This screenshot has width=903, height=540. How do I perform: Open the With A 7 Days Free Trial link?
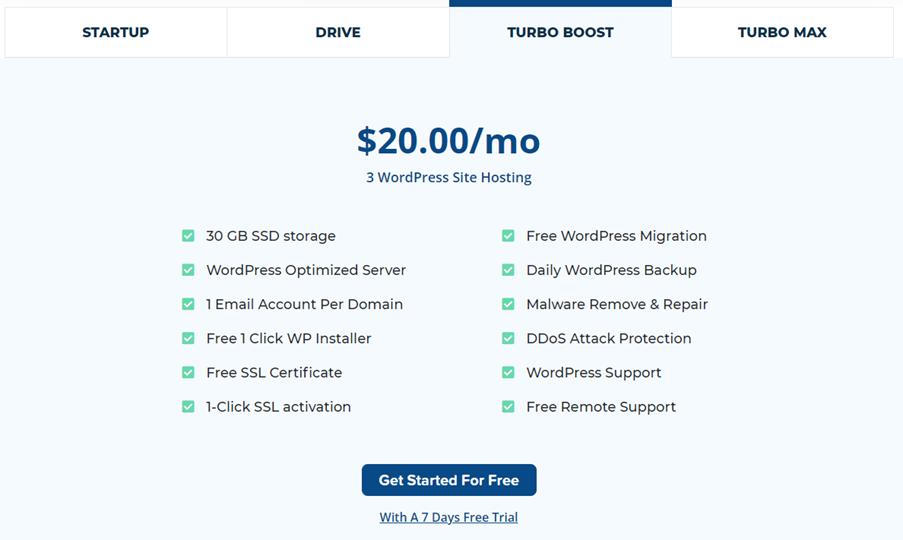coord(449,517)
